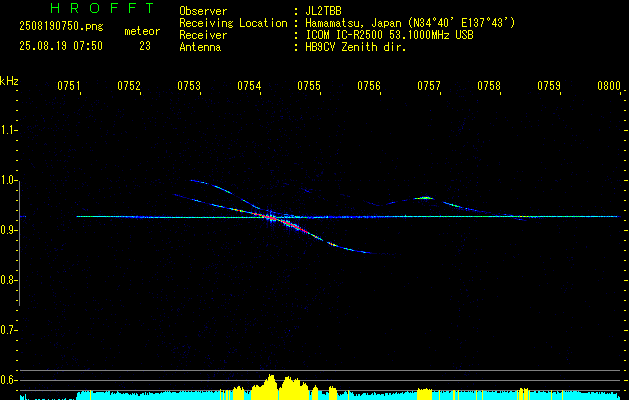Screen dimensions: 629x400
Task: Click the Hamamatsu, Japan location text
Action: click(x=410, y=23)
